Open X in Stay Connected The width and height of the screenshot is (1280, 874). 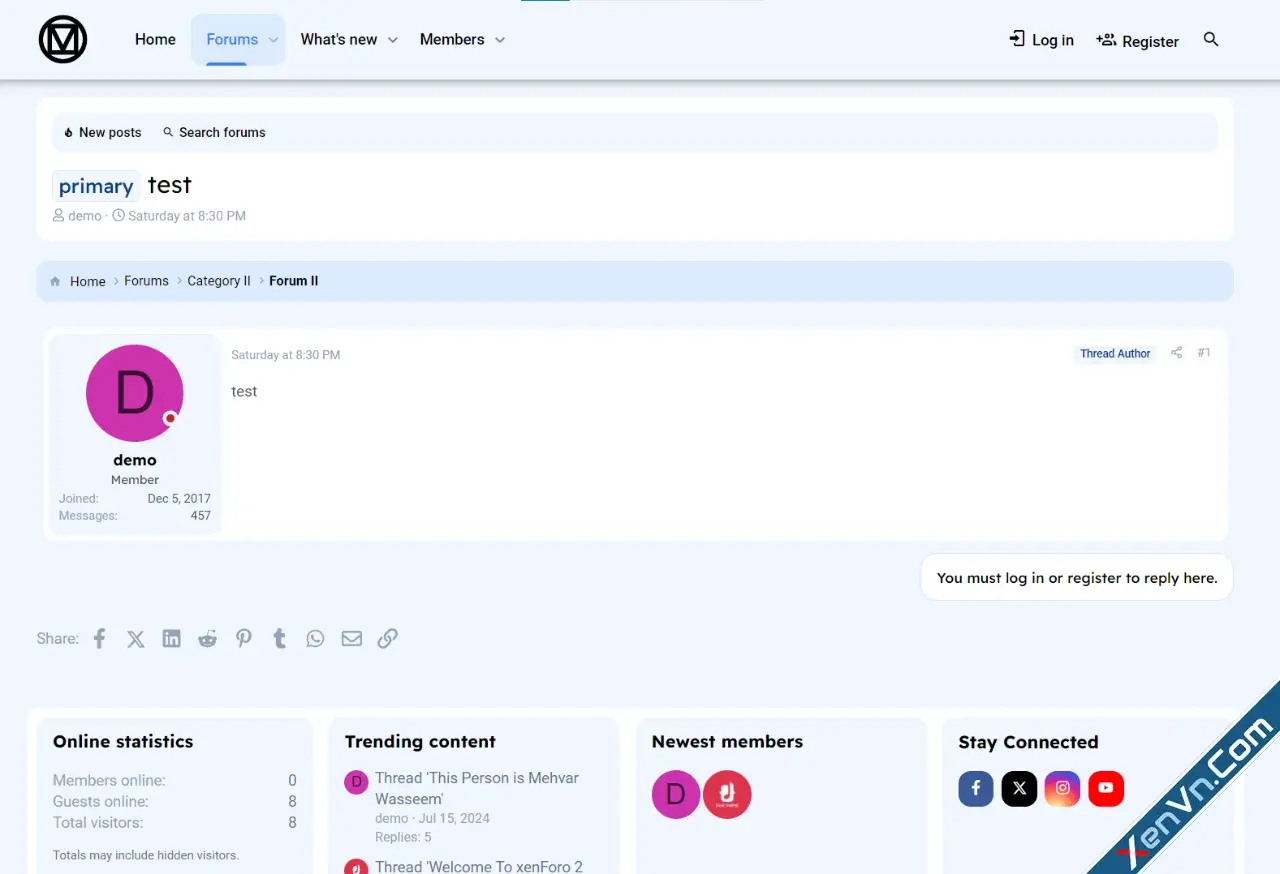click(x=1019, y=788)
